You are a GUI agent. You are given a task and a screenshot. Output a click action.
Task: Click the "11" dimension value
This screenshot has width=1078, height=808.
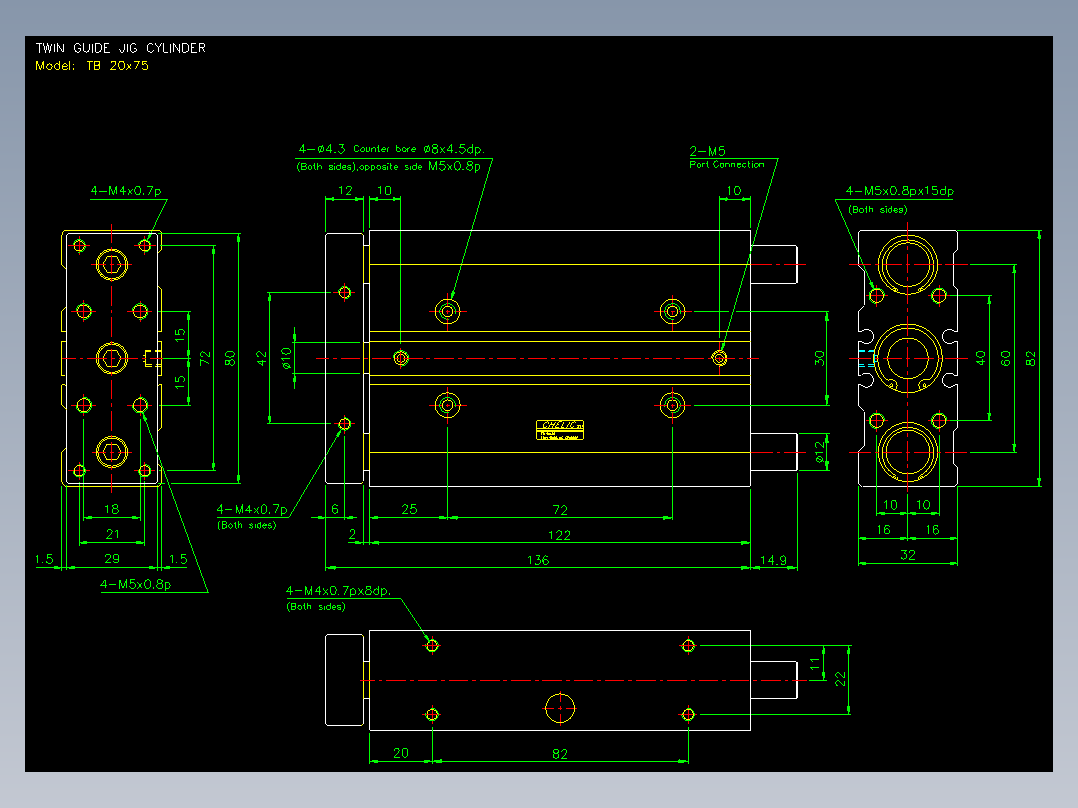pos(815,664)
